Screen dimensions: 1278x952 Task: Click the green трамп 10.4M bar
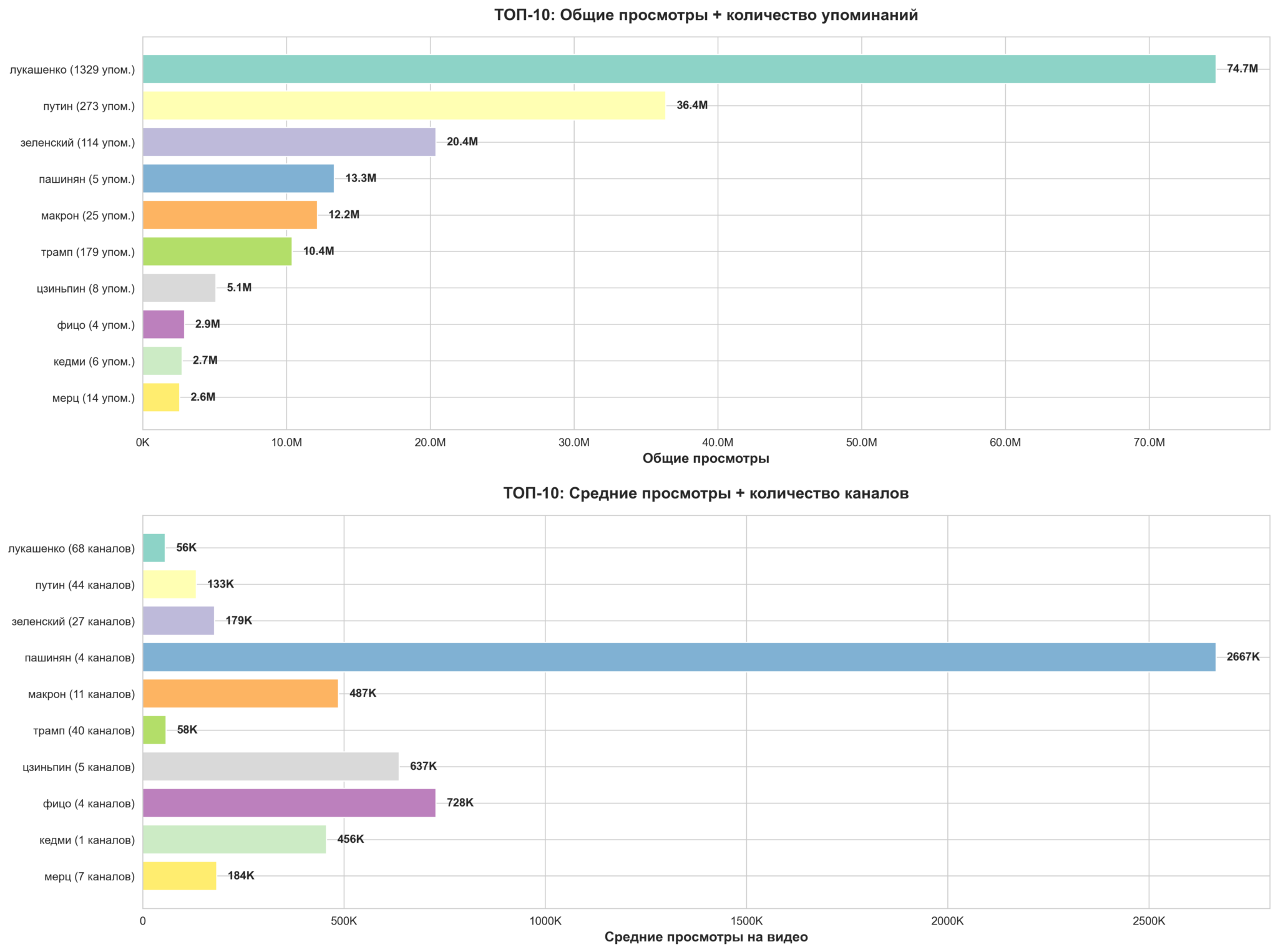(217, 251)
